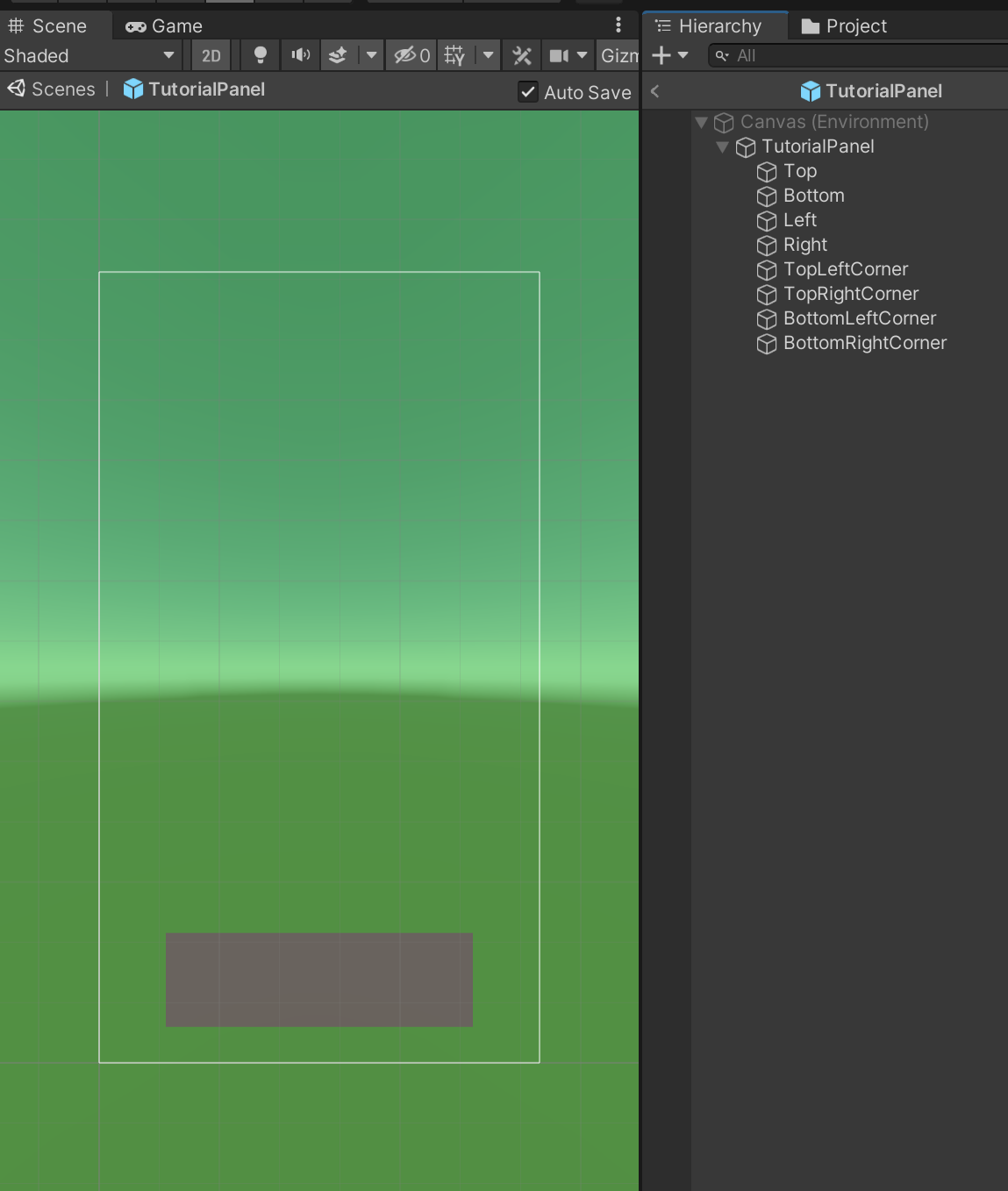
Task: Click the hidden objects visibility counter
Action: tap(411, 55)
